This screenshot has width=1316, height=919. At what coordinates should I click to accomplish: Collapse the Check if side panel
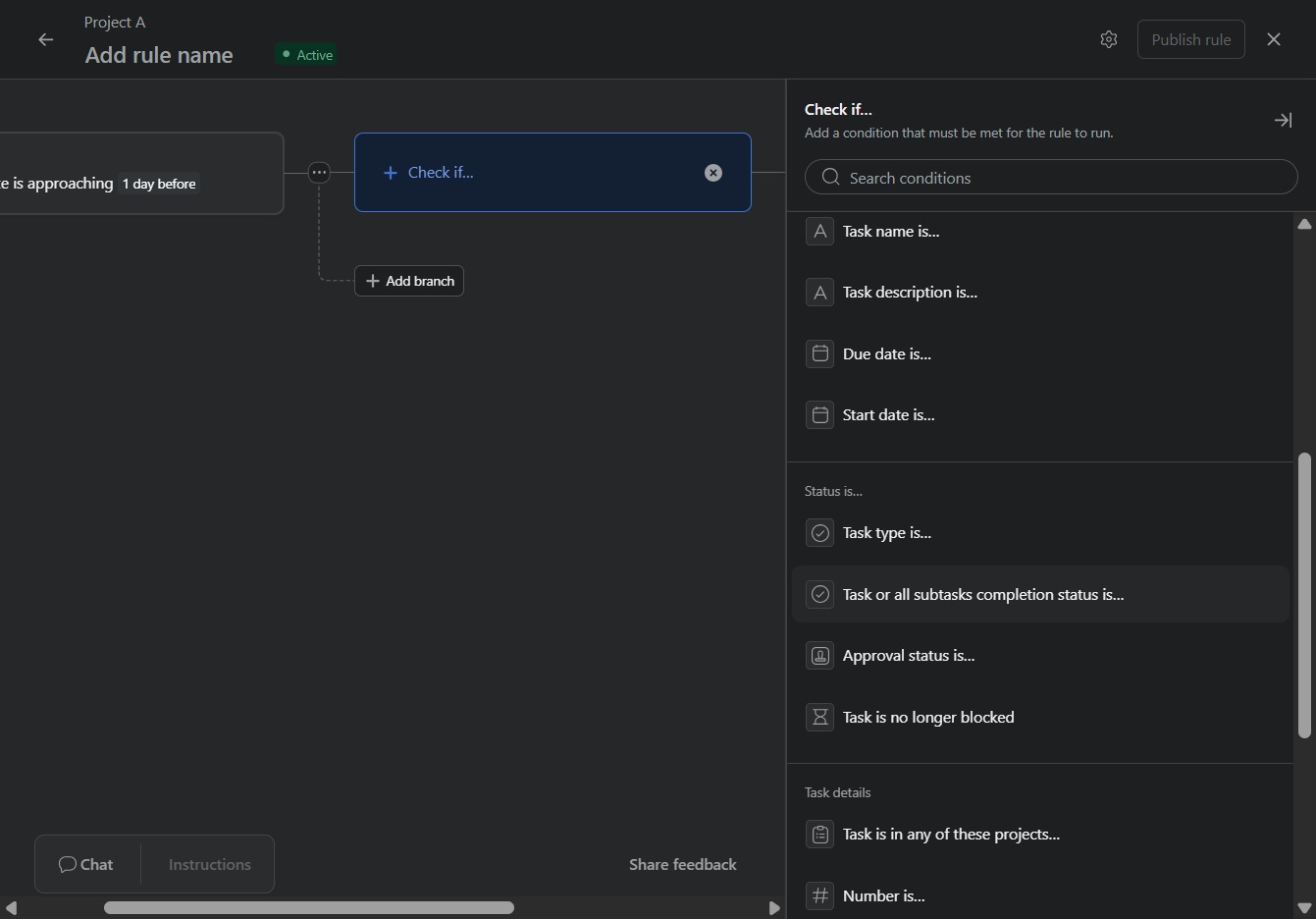pyautogui.click(x=1283, y=120)
